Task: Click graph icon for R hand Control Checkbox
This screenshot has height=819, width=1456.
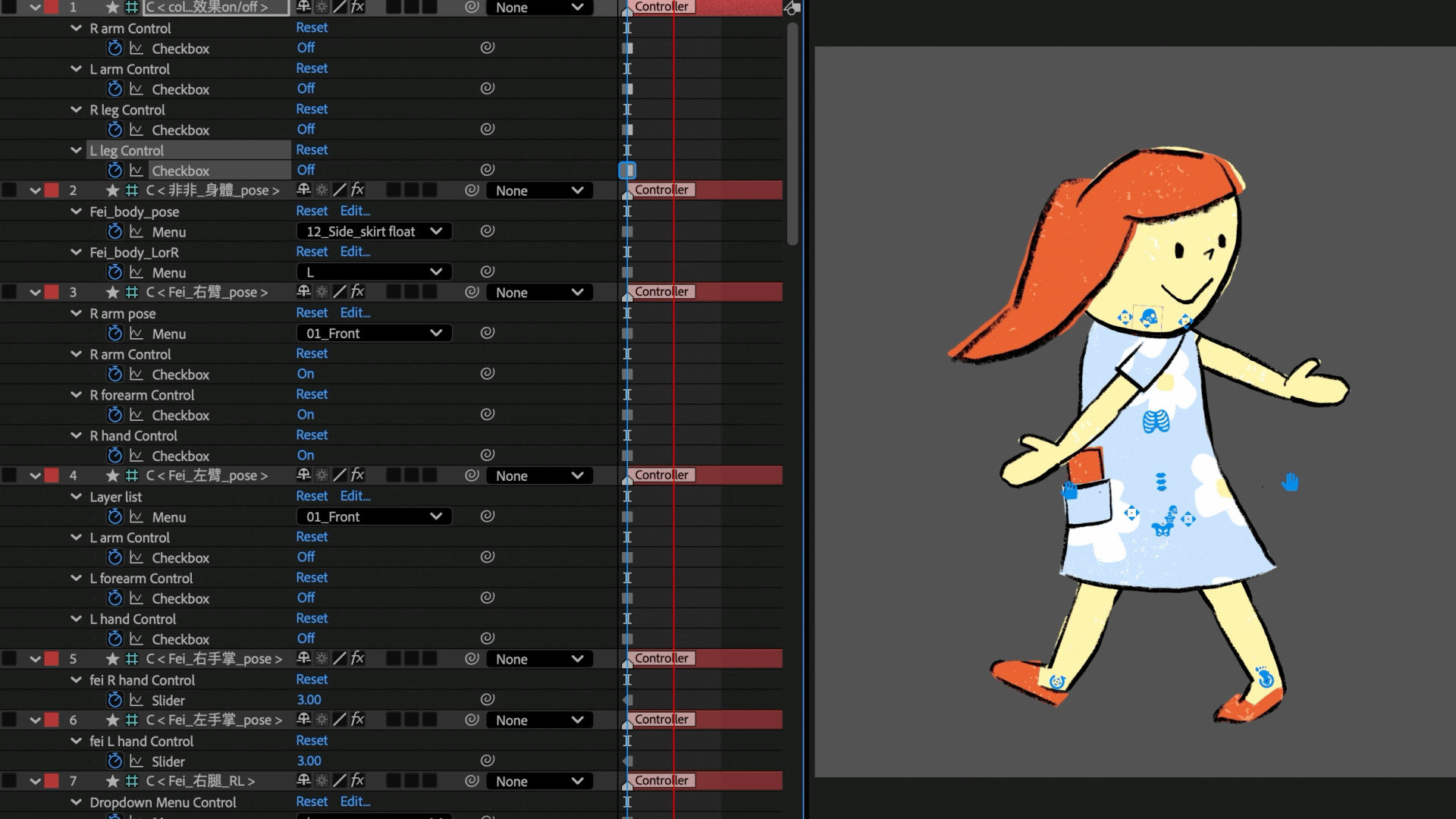Action: click(x=136, y=456)
